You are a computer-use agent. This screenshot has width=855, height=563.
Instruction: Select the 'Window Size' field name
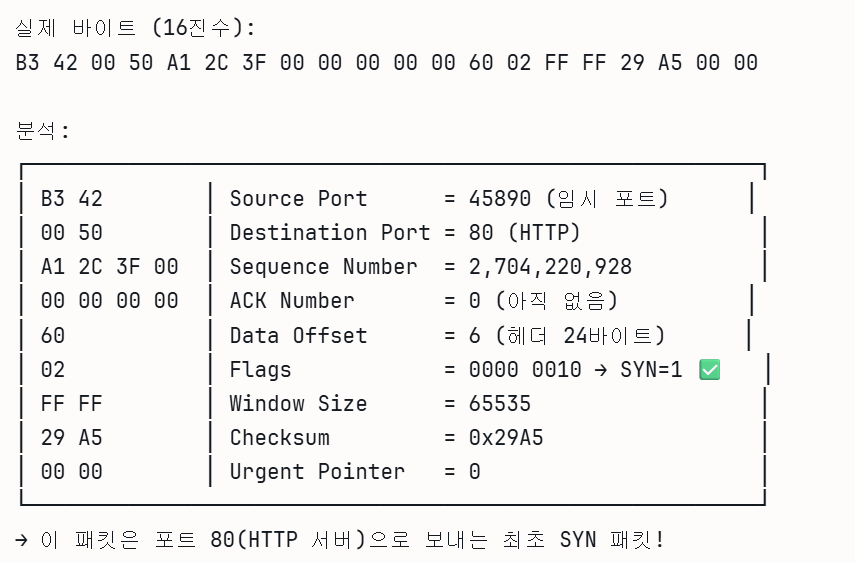coord(298,404)
